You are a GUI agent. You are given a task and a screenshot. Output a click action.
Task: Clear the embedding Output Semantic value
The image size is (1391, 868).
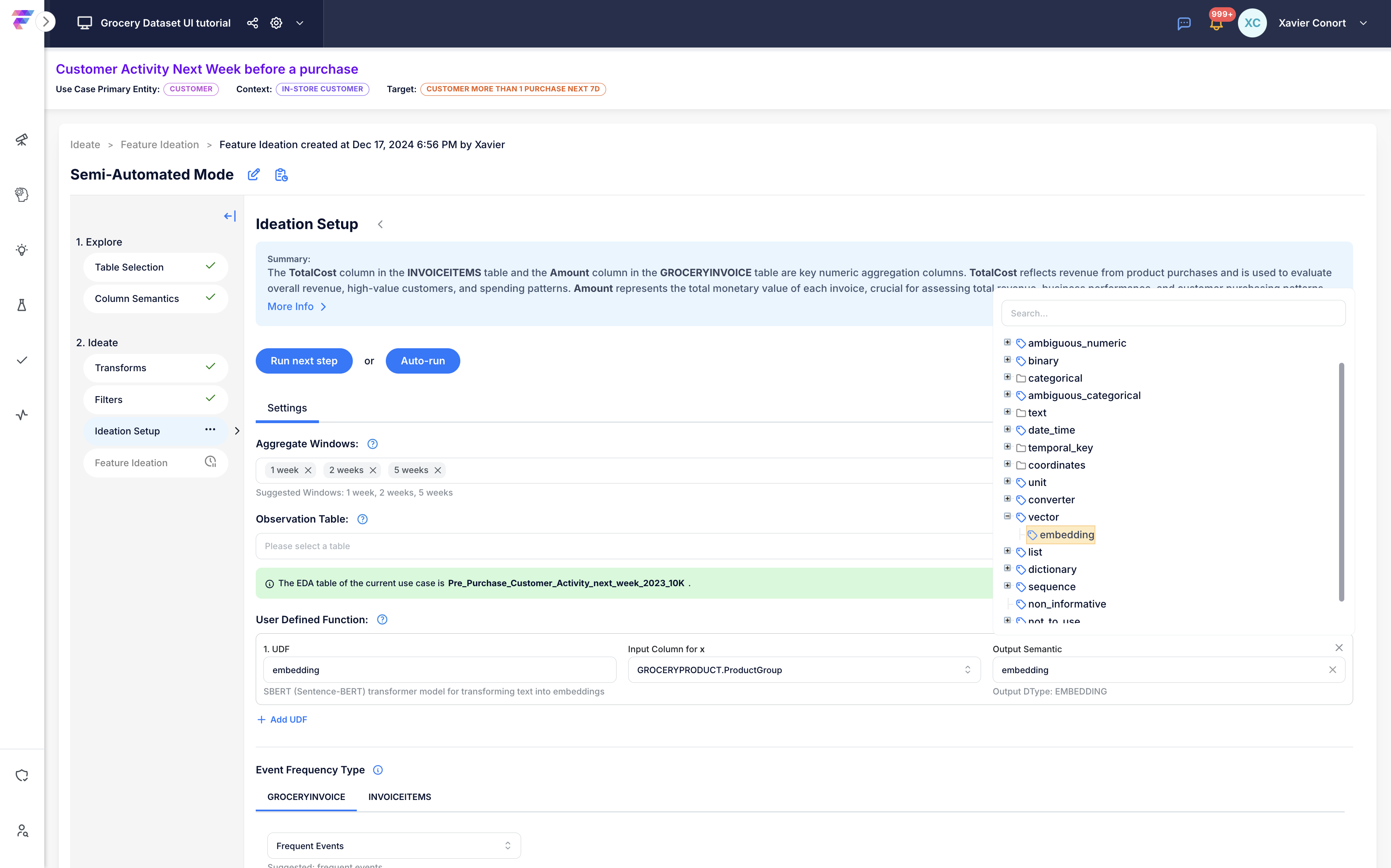[x=1333, y=670]
